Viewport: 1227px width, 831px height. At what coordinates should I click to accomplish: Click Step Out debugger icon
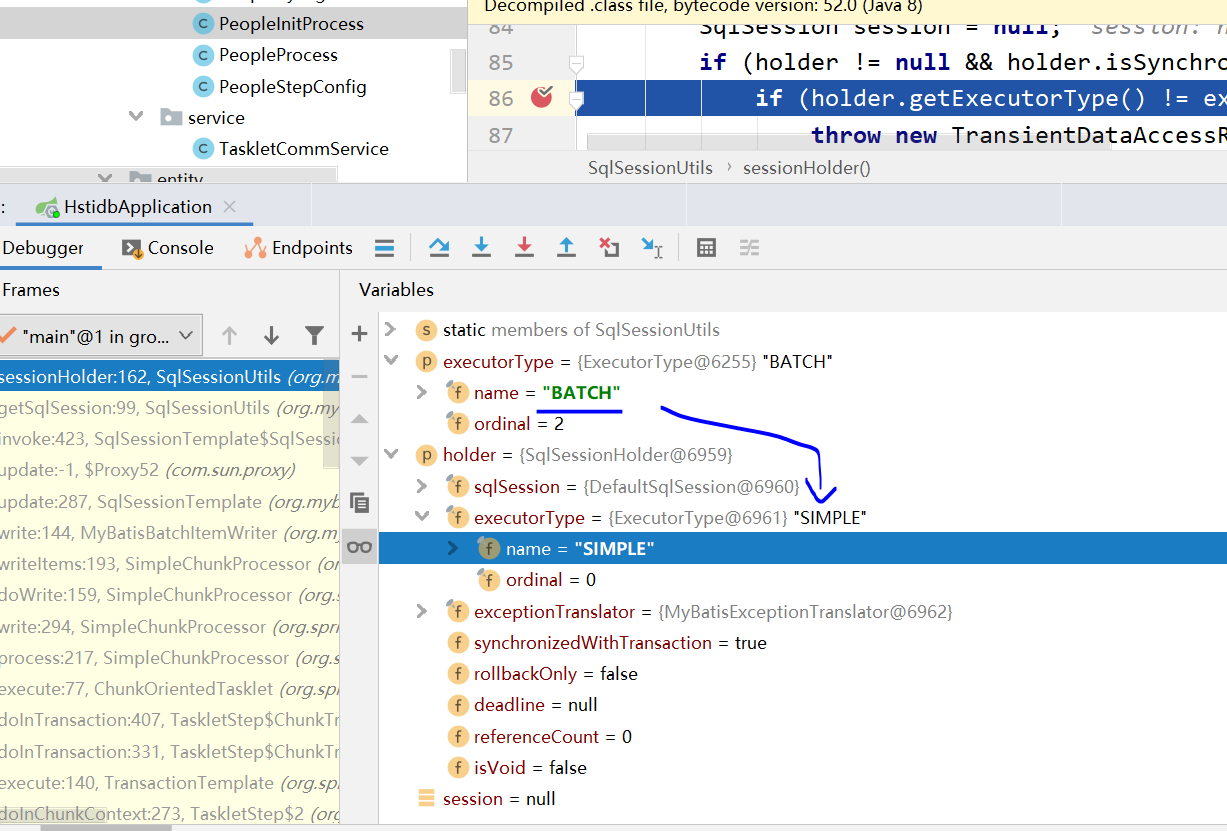tap(566, 247)
